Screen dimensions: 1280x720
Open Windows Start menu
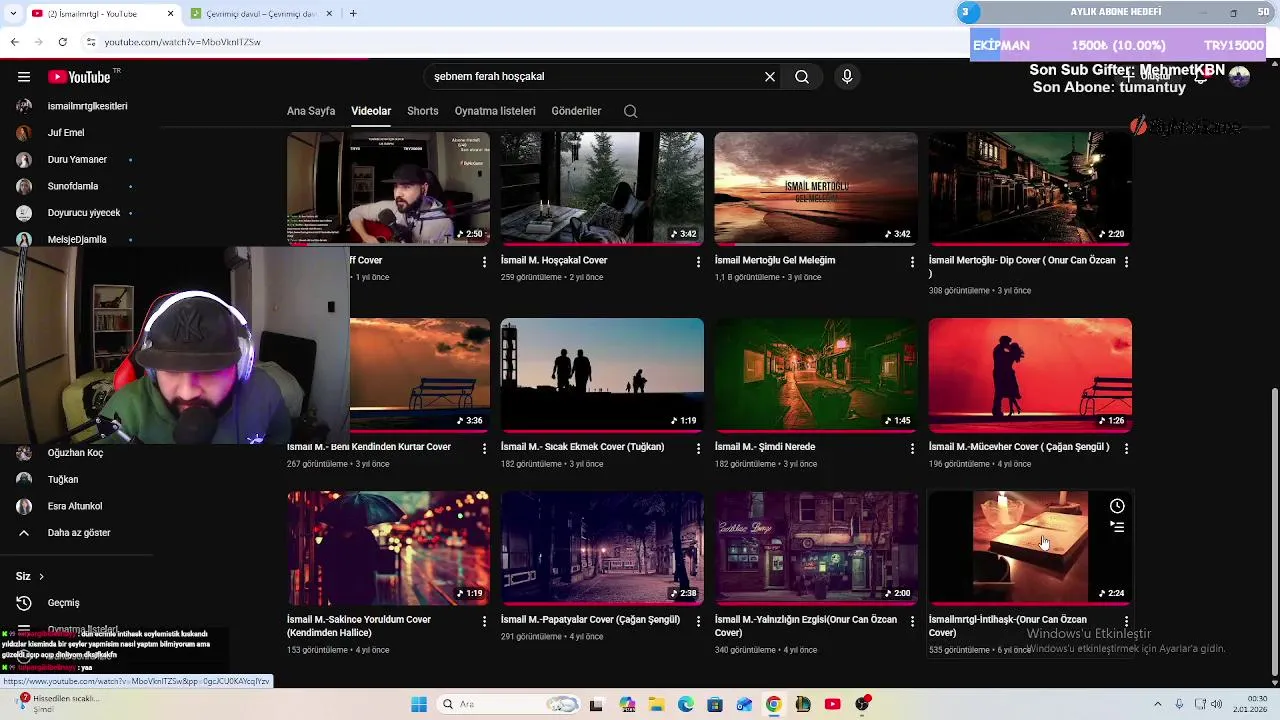(x=419, y=704)
